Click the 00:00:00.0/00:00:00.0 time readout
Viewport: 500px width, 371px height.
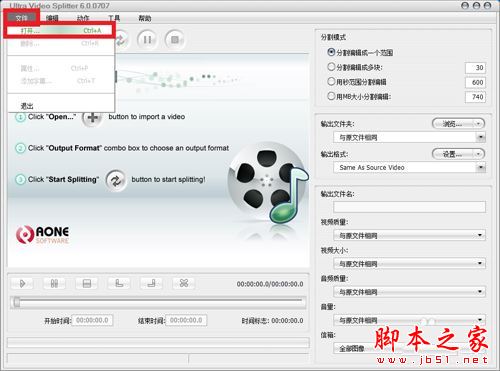point(270,284)
